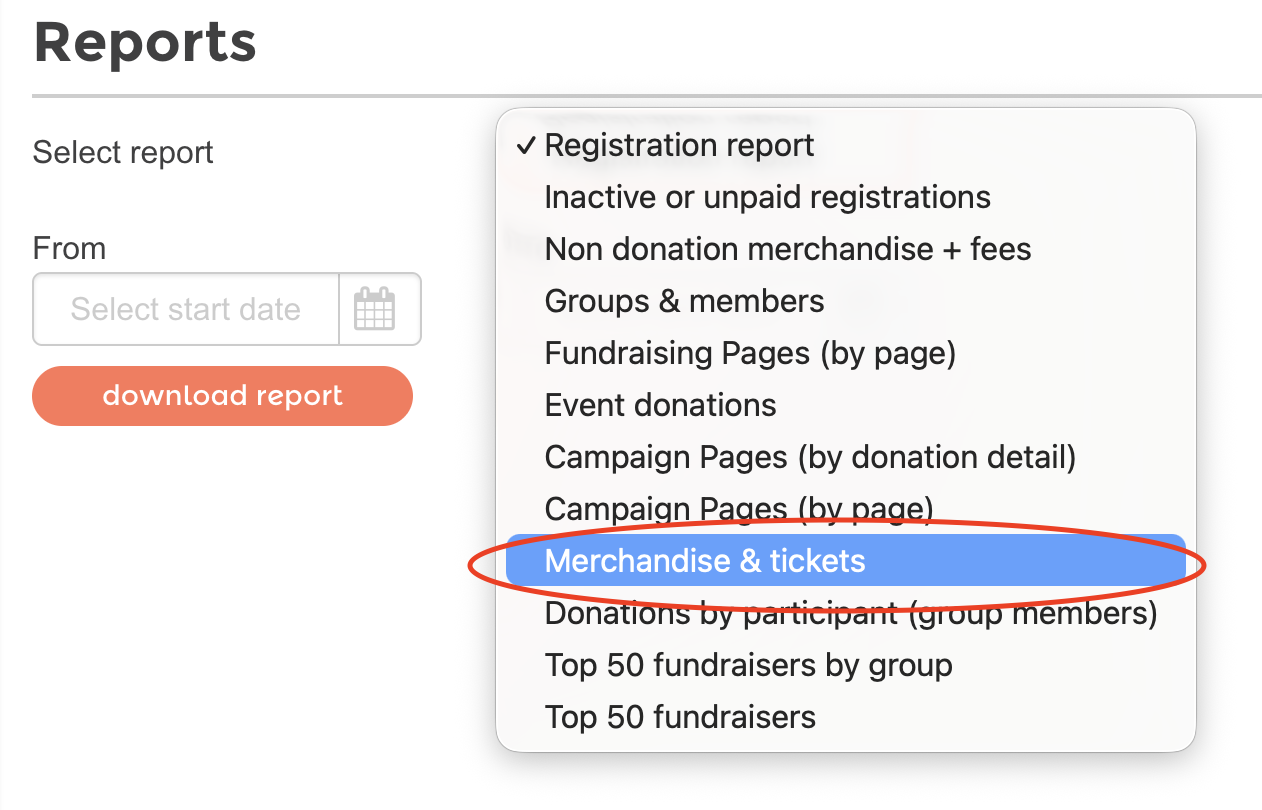The height and width of the screenshot is (810, 1262).
Task: Pick Donations by participant (group members)
Action: point(845,613)
